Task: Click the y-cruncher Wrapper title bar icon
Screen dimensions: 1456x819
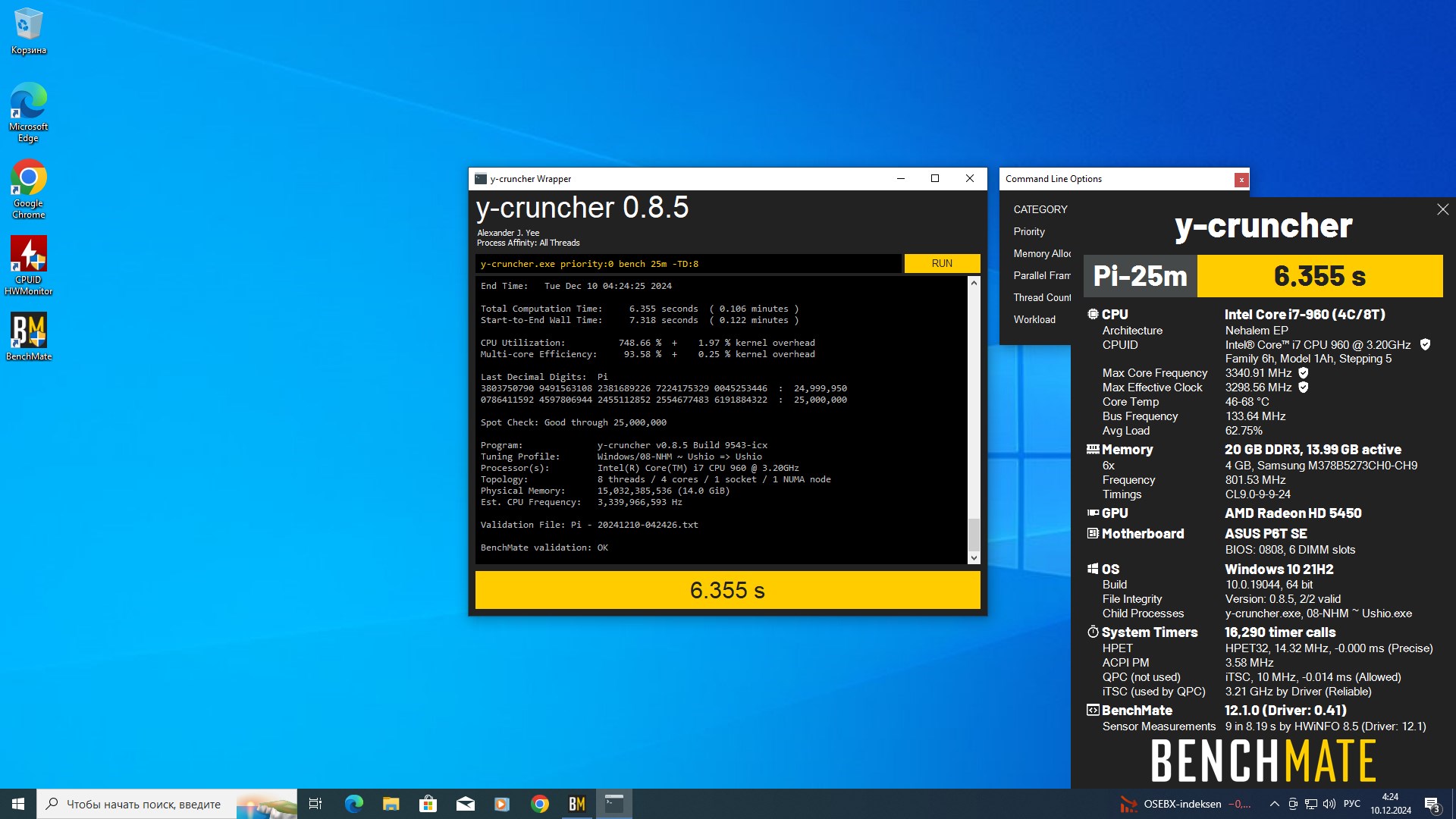Action: (481, 179)
